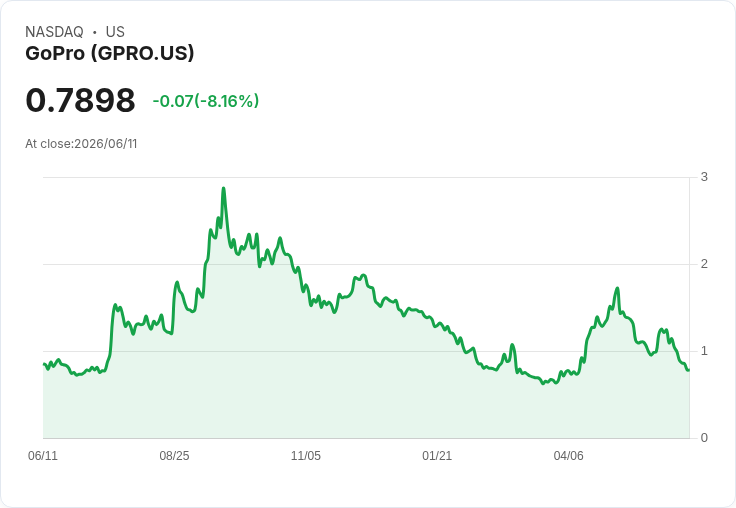Screen dimensions: 736x508
Task: Click the rally peak near 1.7 on the line
Action: click(617, 288)
